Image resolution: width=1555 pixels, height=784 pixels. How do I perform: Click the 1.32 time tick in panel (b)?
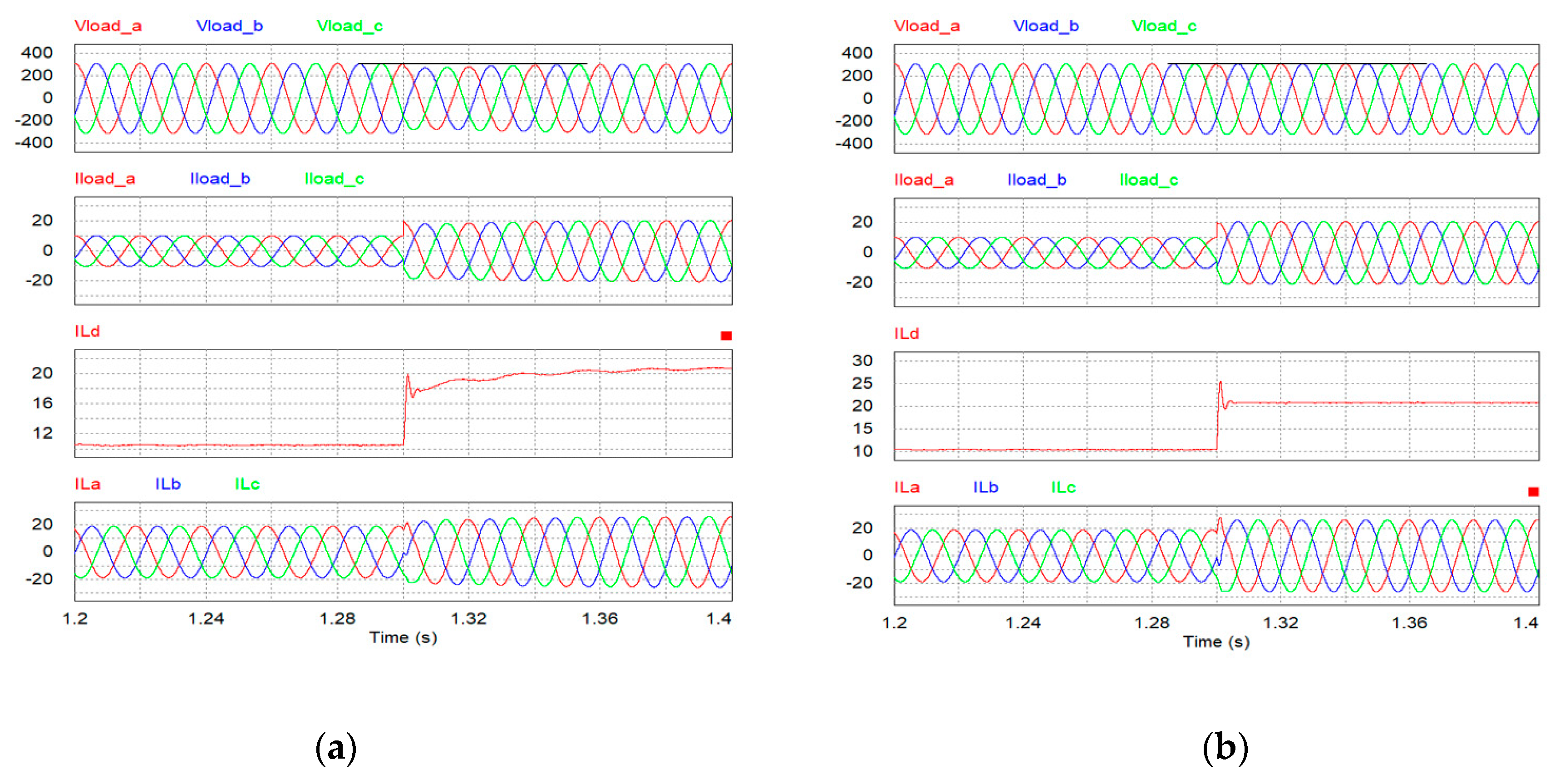1280,622
